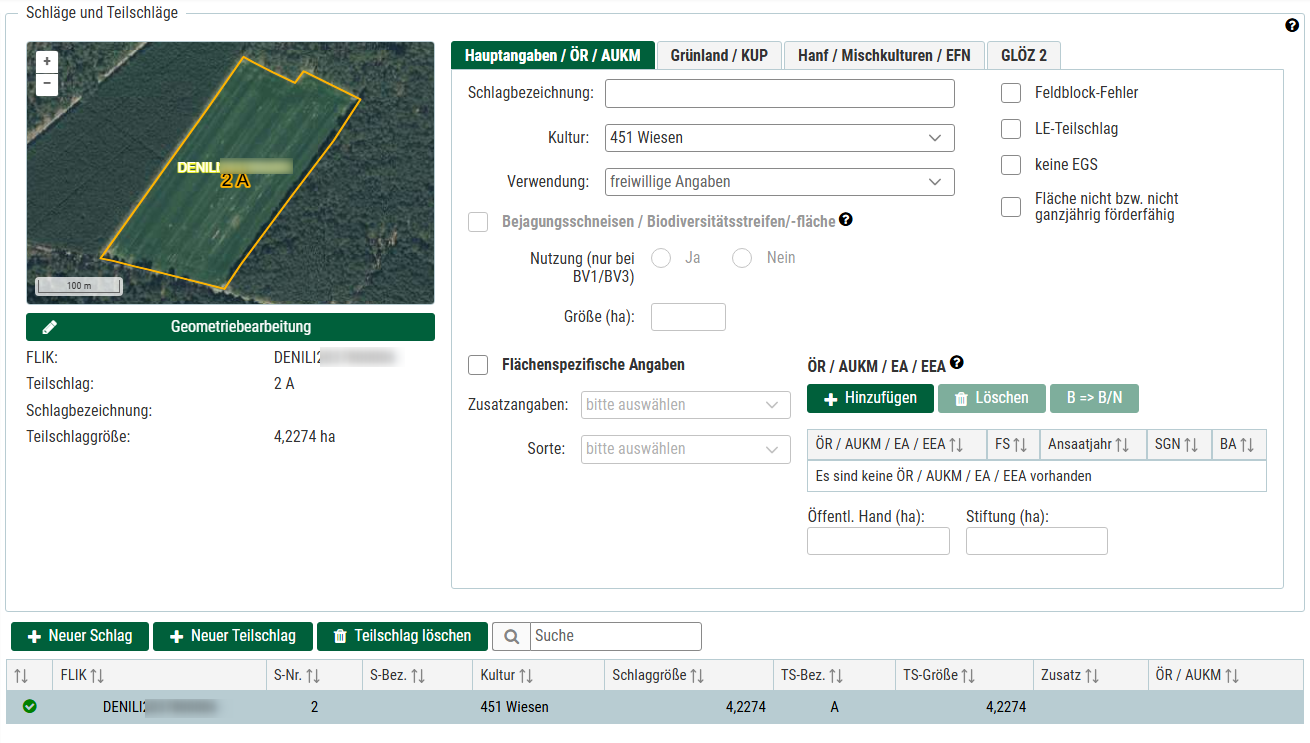This screenshot has height=743, width=1310.
Task: Click the green status checkmark in table row
Action: (30, 707)
